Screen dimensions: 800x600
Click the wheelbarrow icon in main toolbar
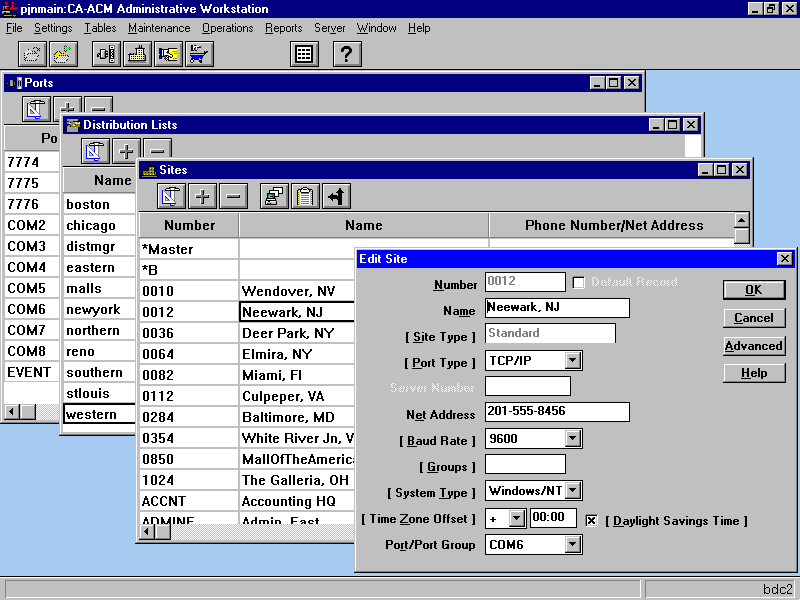point(200,54)
